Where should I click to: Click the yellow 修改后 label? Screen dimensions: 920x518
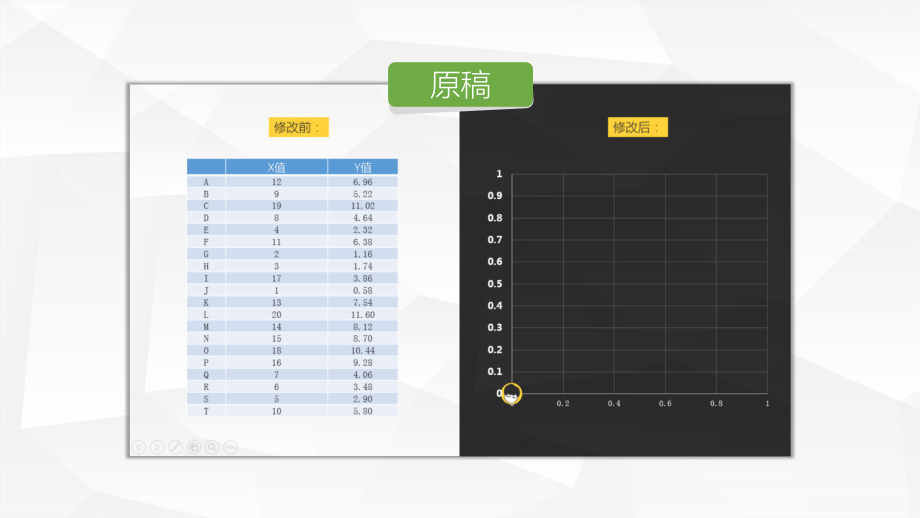tap(638, 127)
